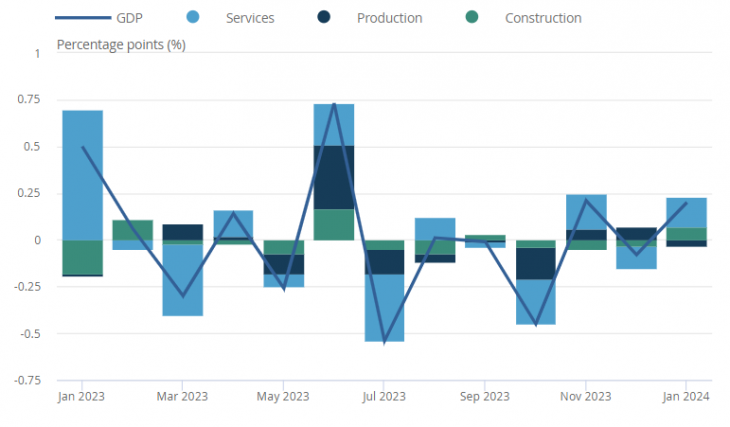
Task: Click the May 2023 axis label
Action: point(283,397)
